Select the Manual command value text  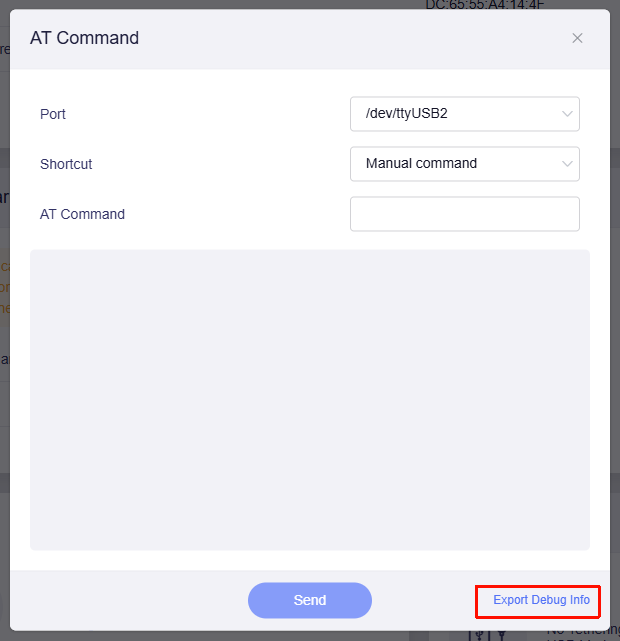pyautogui.click(x=421, y=163)
